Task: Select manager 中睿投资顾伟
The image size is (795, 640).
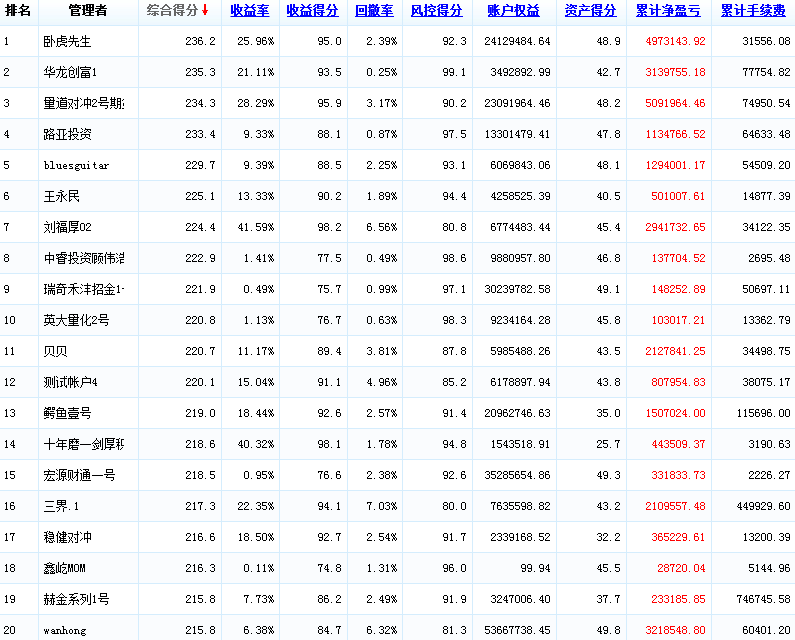Action: [84, 258]
